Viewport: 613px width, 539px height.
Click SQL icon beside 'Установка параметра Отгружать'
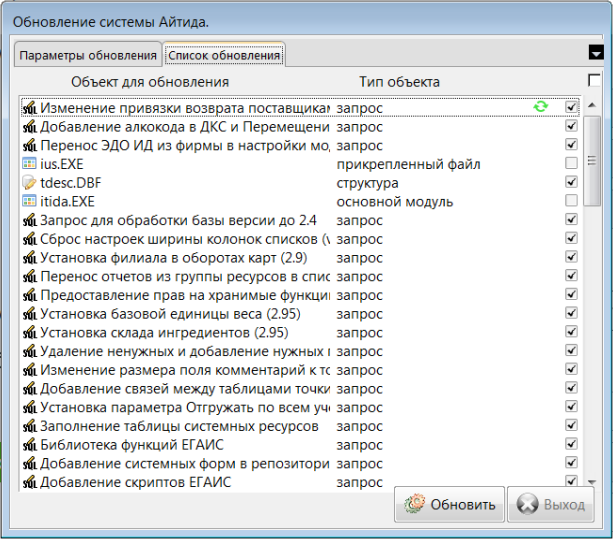30,407
